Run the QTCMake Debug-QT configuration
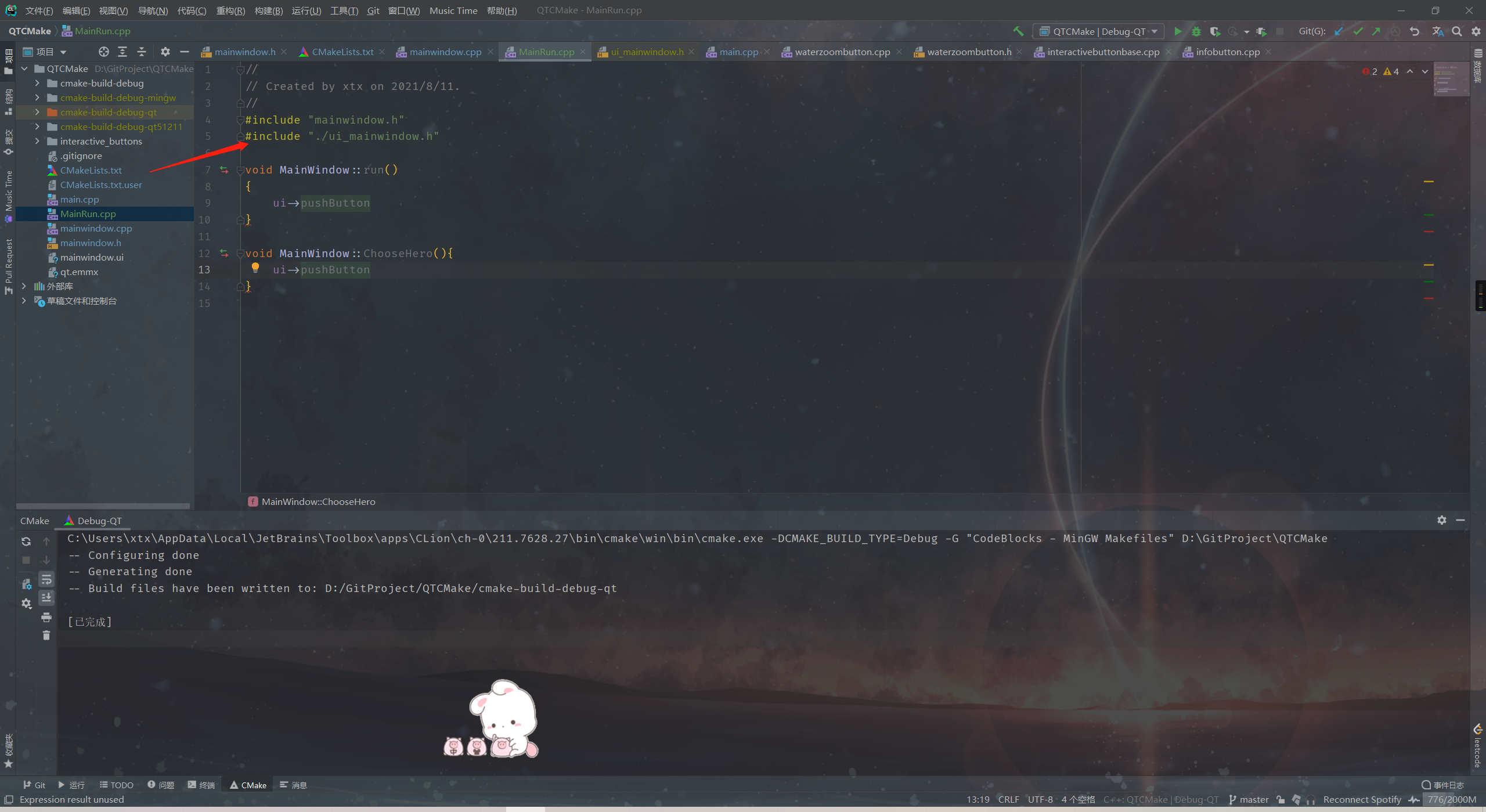The image size is (1486, 812). point(1178,31)
